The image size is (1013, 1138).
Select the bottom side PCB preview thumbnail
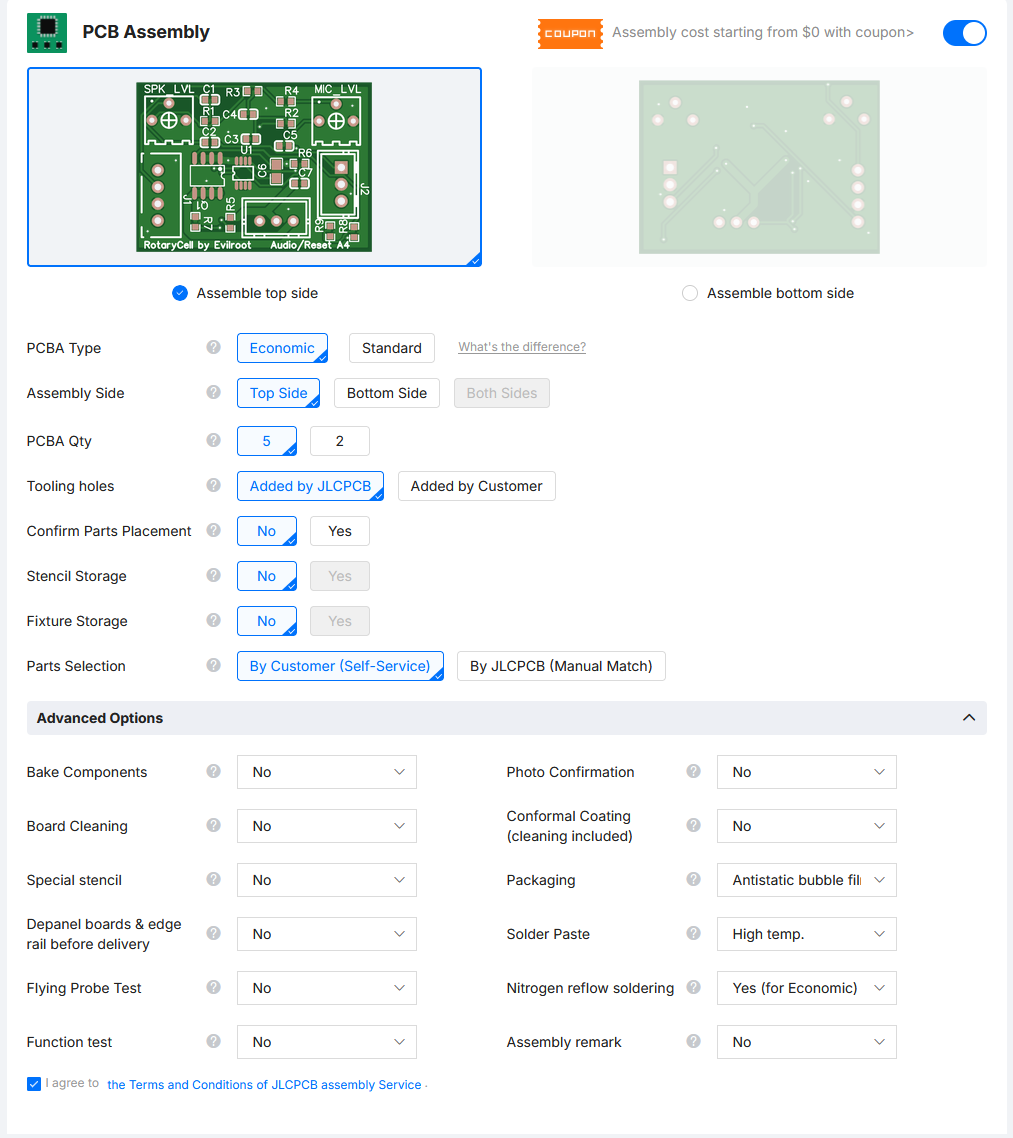point(760,167)
